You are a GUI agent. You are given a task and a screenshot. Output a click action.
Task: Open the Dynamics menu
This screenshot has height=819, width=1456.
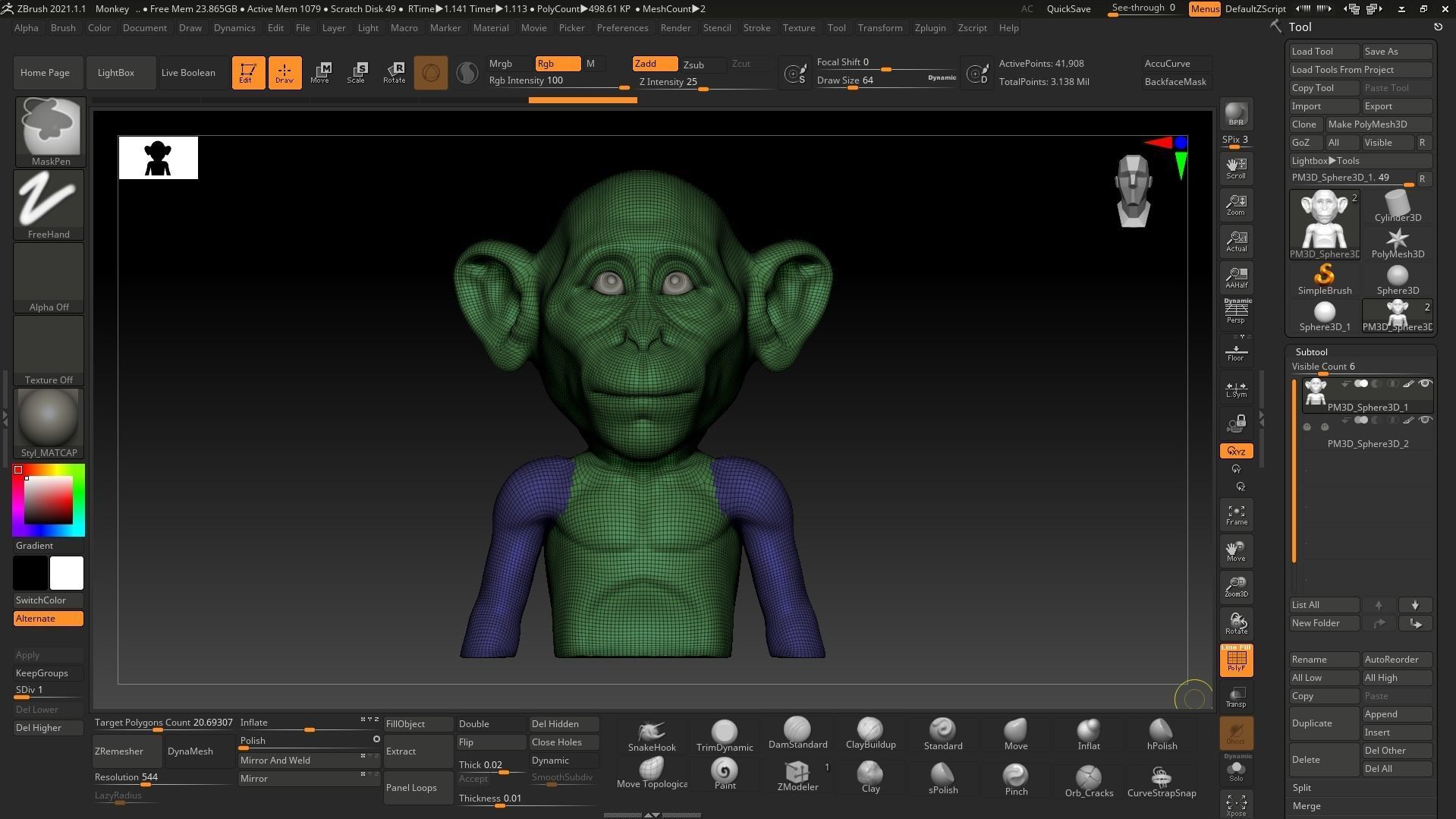click(234, 28)
